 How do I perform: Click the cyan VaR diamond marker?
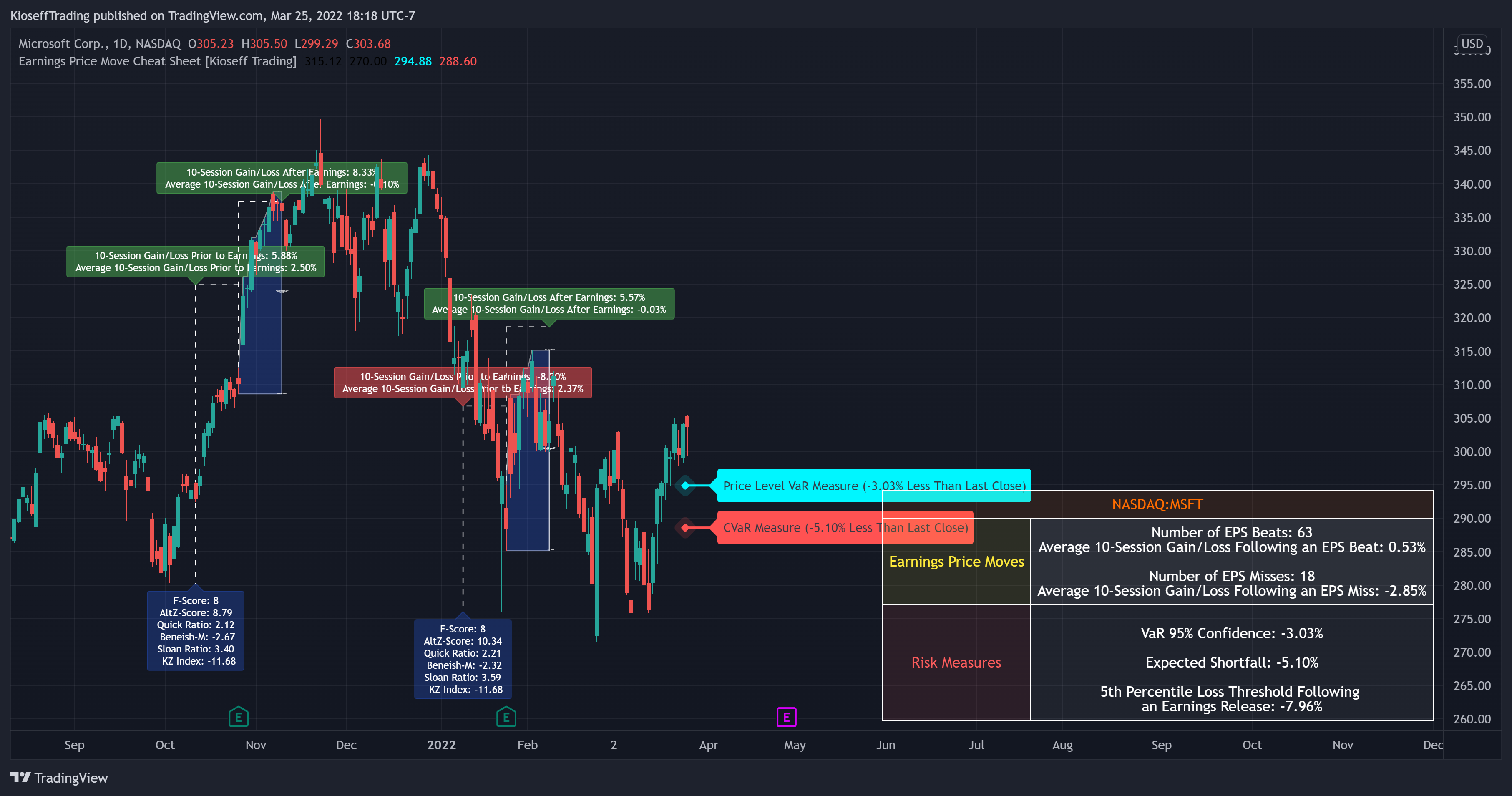point(685,486)
